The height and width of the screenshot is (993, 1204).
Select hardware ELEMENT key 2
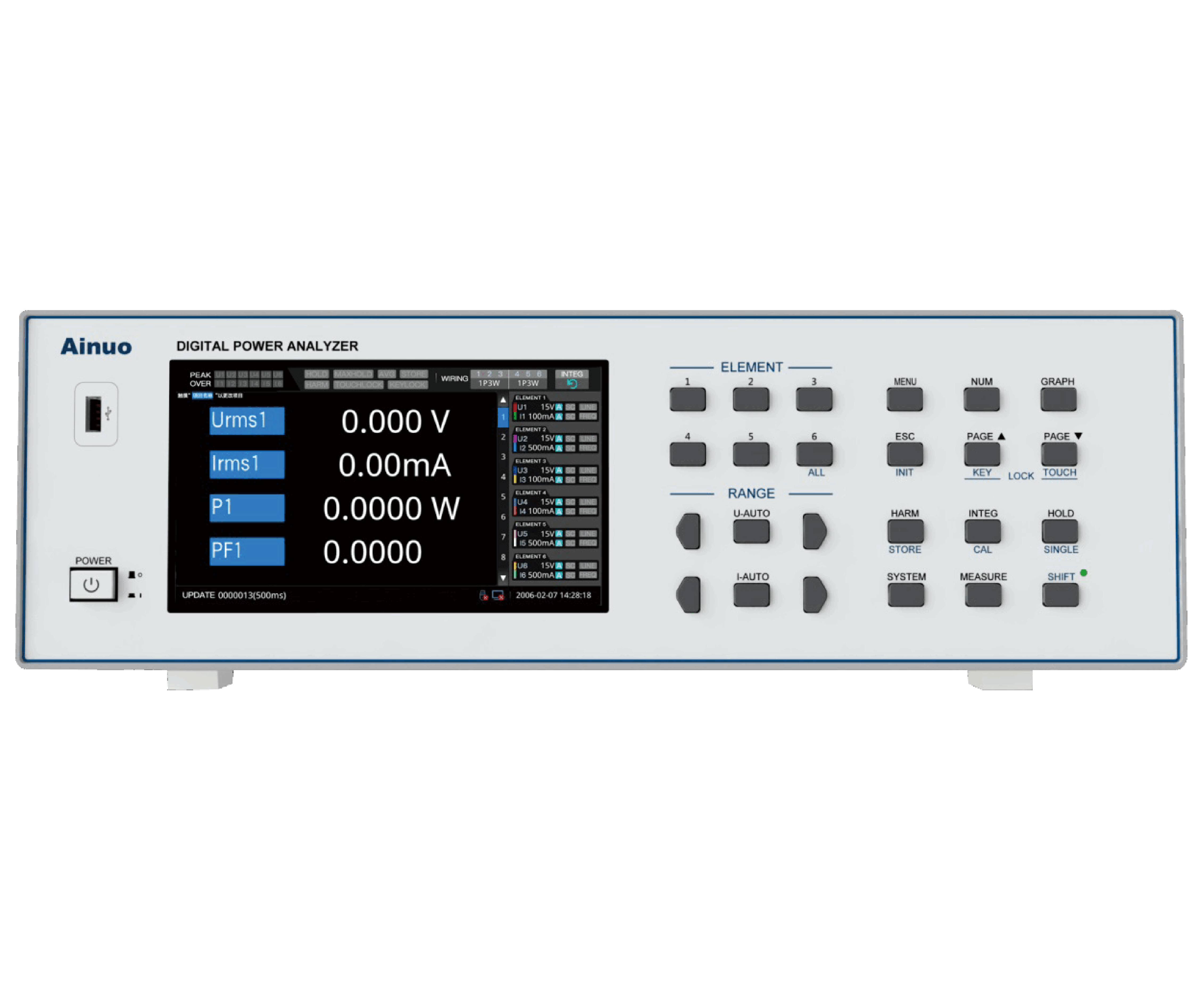tap(751, 399)
